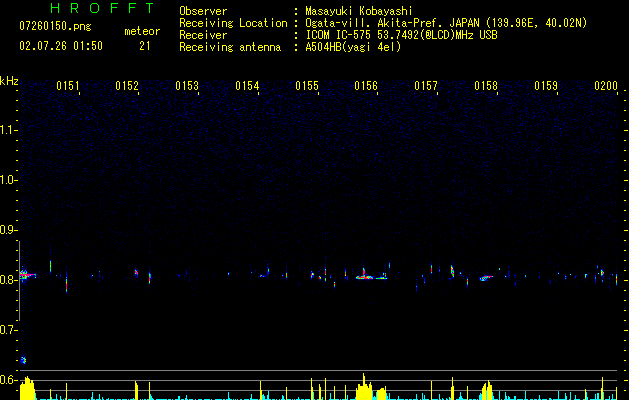Click the 0158 time marker
This screenshot has height=400, width=629.
(486, 86)
